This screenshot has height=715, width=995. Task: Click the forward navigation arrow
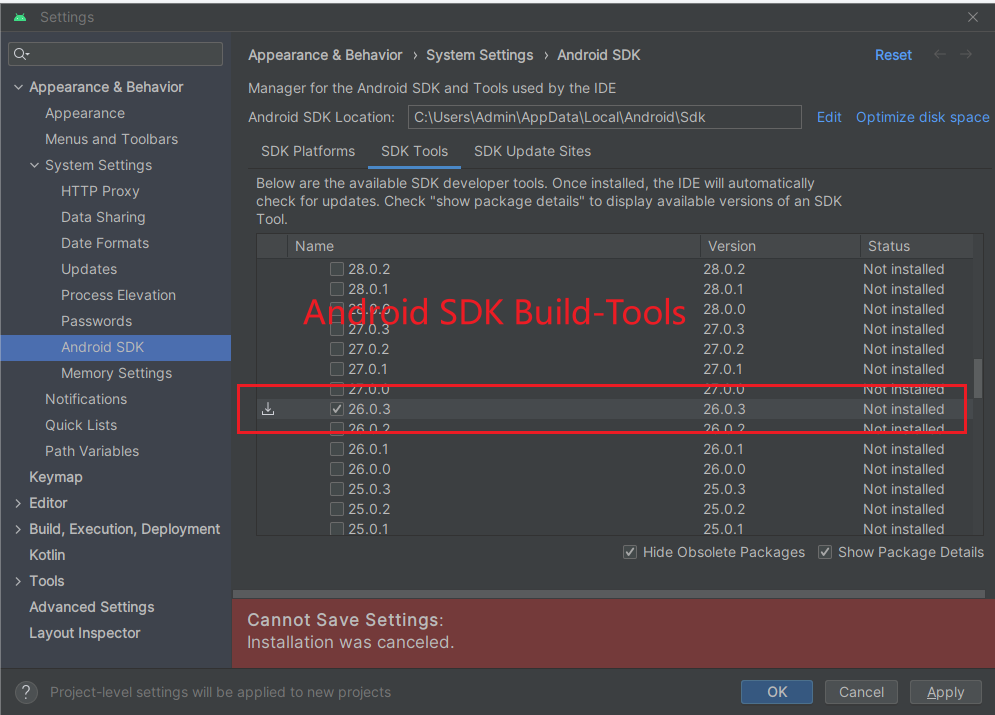(966, 55)
